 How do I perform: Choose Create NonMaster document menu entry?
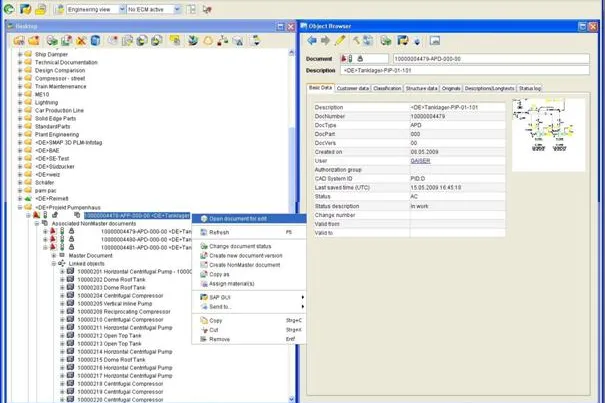pos(249,265)
